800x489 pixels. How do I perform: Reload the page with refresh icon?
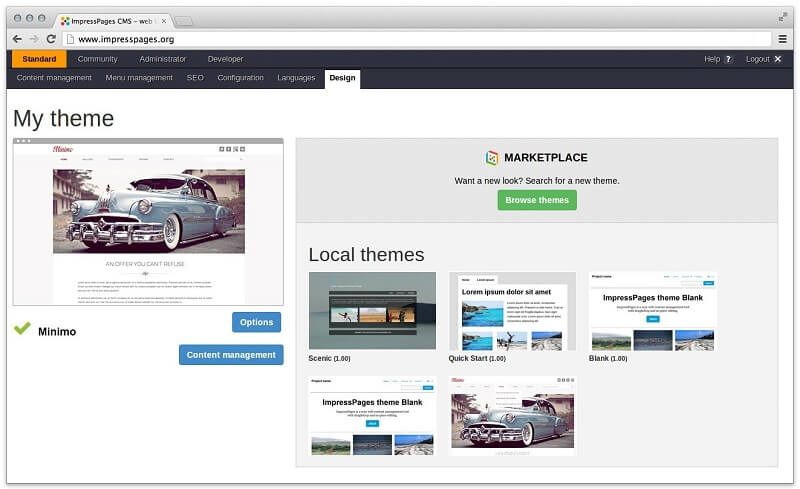pos(51,39)
